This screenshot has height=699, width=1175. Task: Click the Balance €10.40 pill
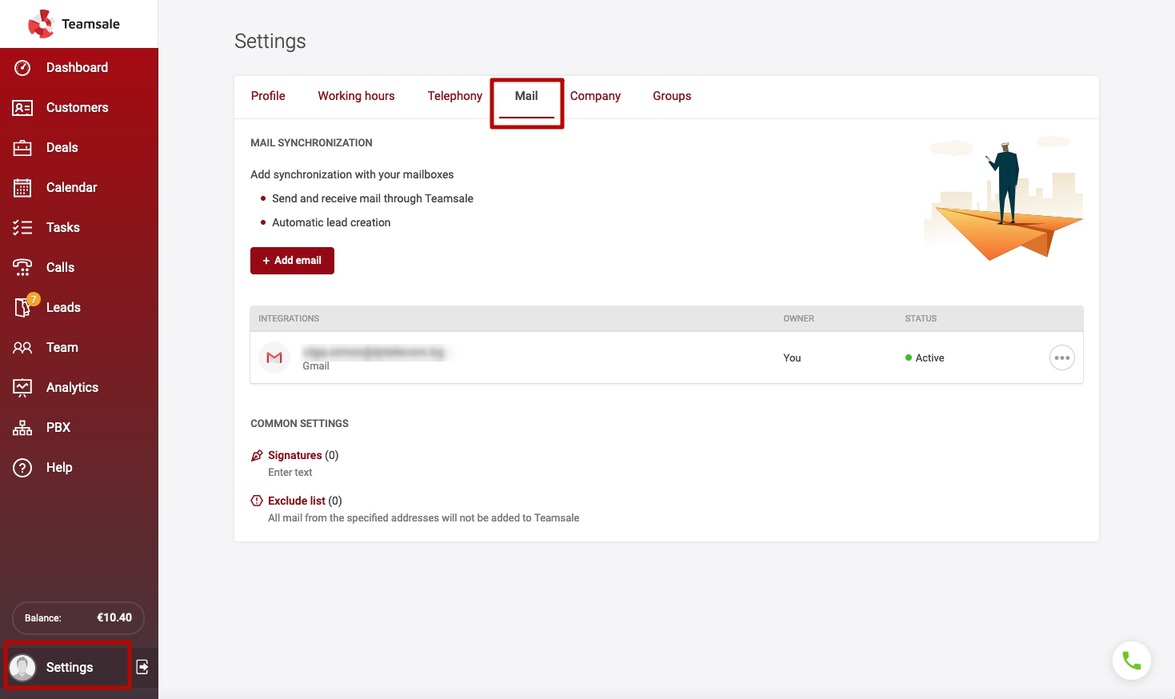pos(78,618)
